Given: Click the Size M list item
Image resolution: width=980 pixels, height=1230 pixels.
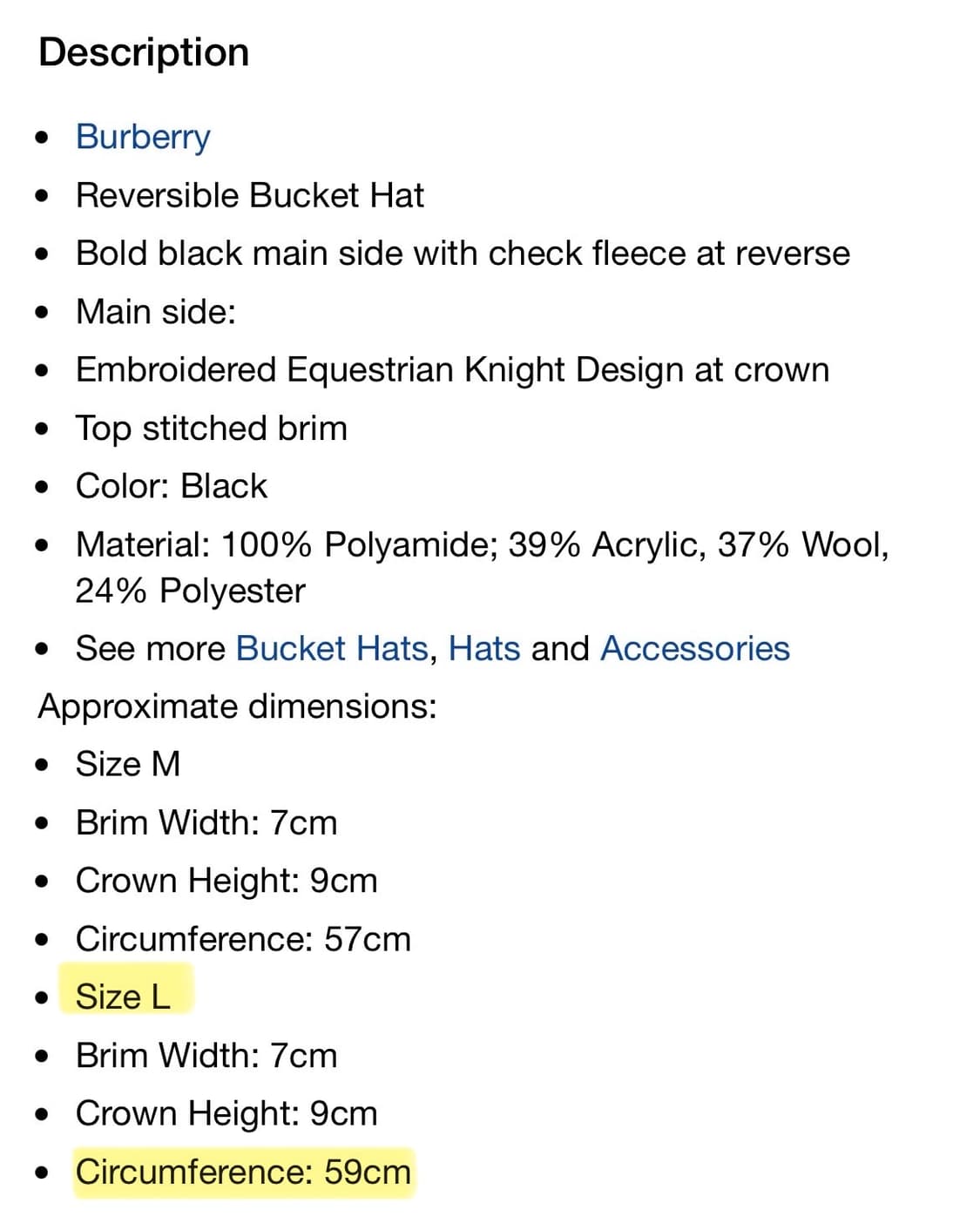Looking at the screenshot, I should pyautogui.click(x=128, y=764).
